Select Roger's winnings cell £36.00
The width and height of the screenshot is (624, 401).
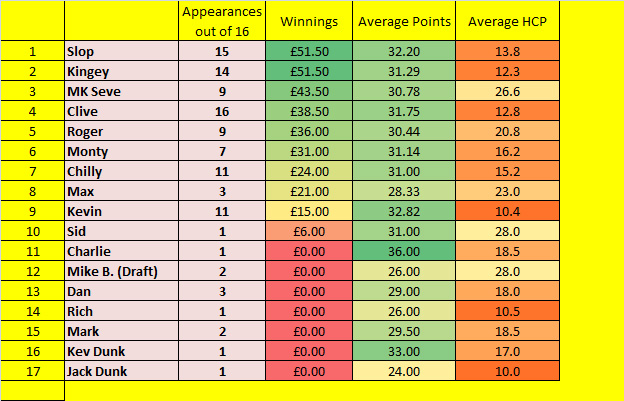pos(309,131)
